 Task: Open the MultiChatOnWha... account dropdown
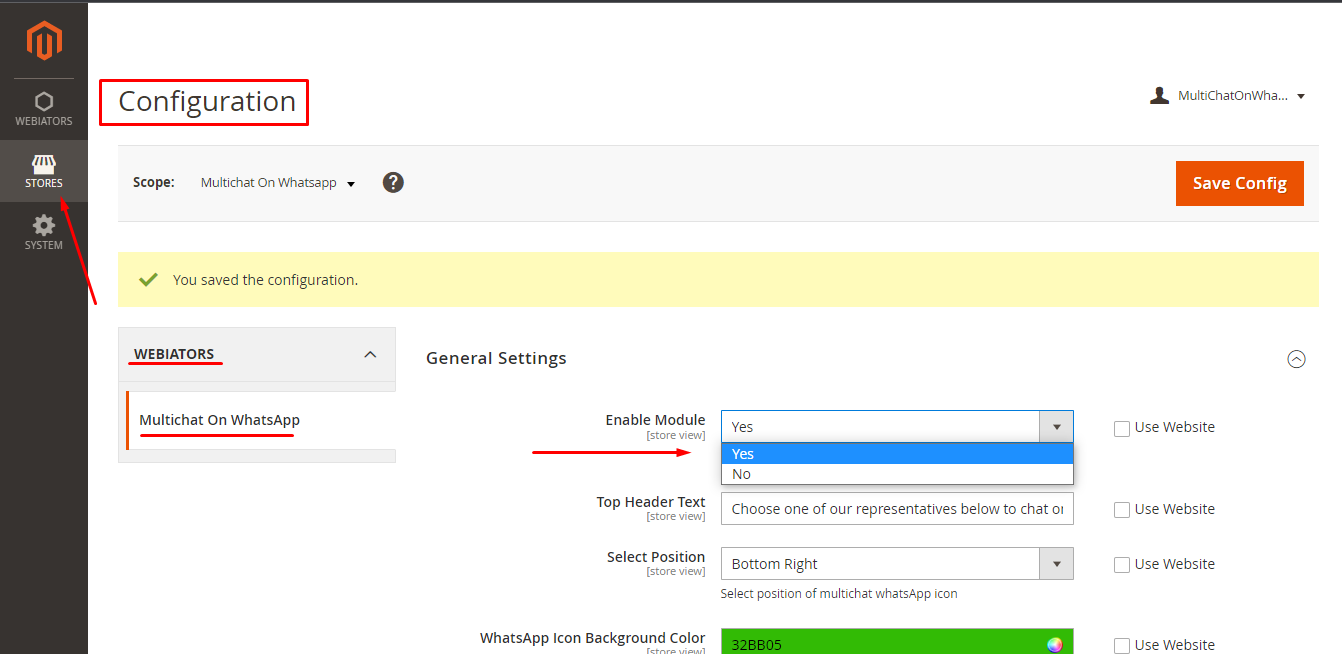click(x=1228, y=96)
